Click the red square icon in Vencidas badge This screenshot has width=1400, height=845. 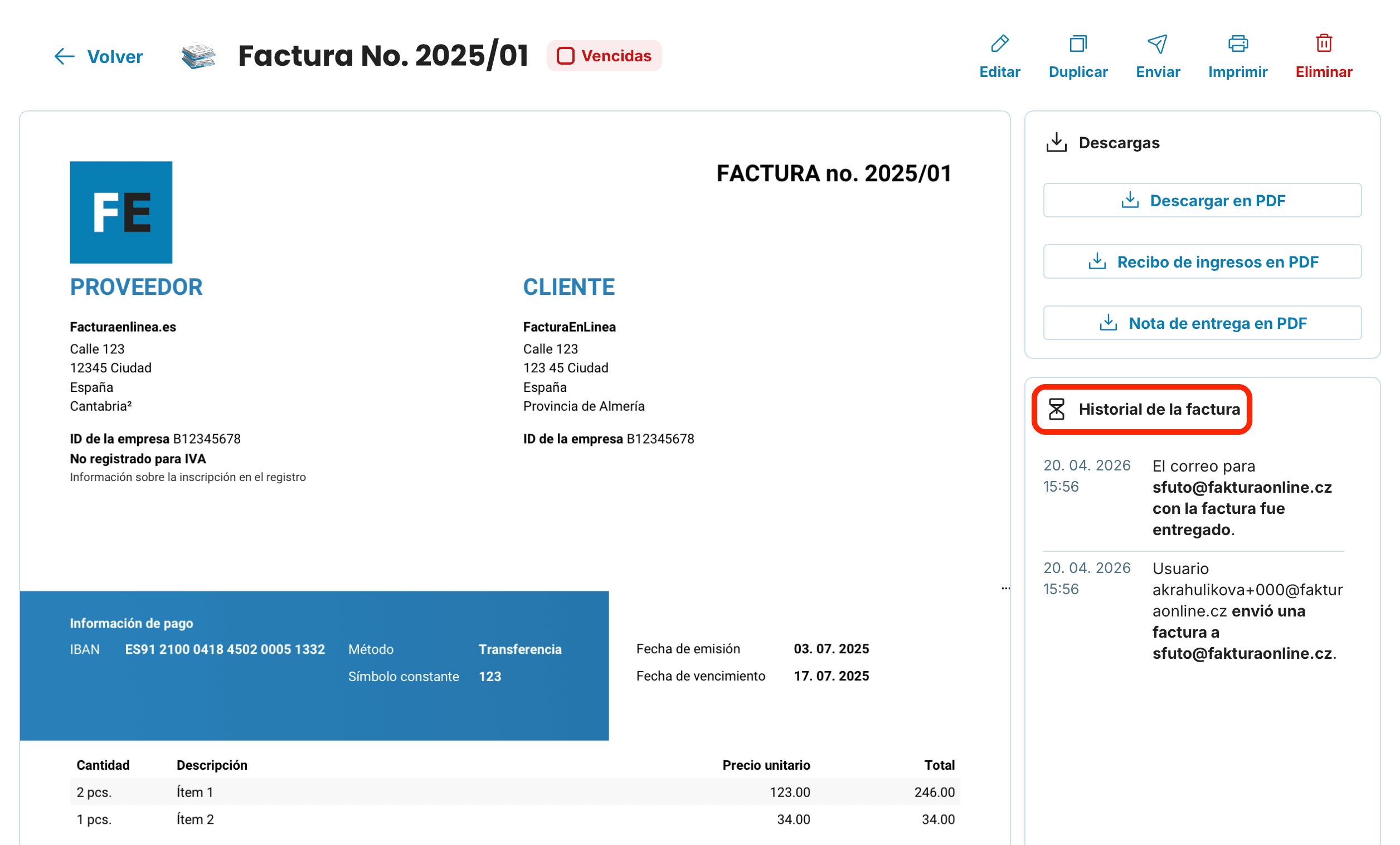click(565, 56)
